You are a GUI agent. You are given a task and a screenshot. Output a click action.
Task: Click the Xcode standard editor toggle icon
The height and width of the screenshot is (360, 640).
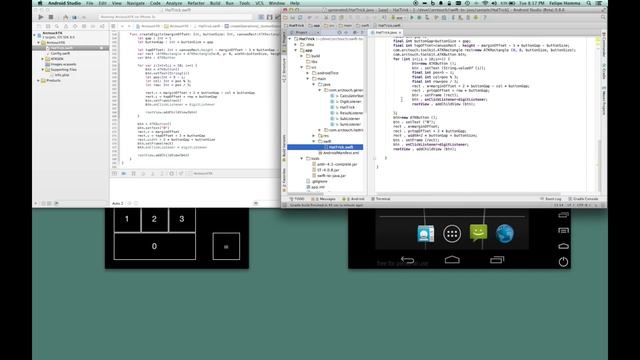pyautogui.click(x=261, y=17)
